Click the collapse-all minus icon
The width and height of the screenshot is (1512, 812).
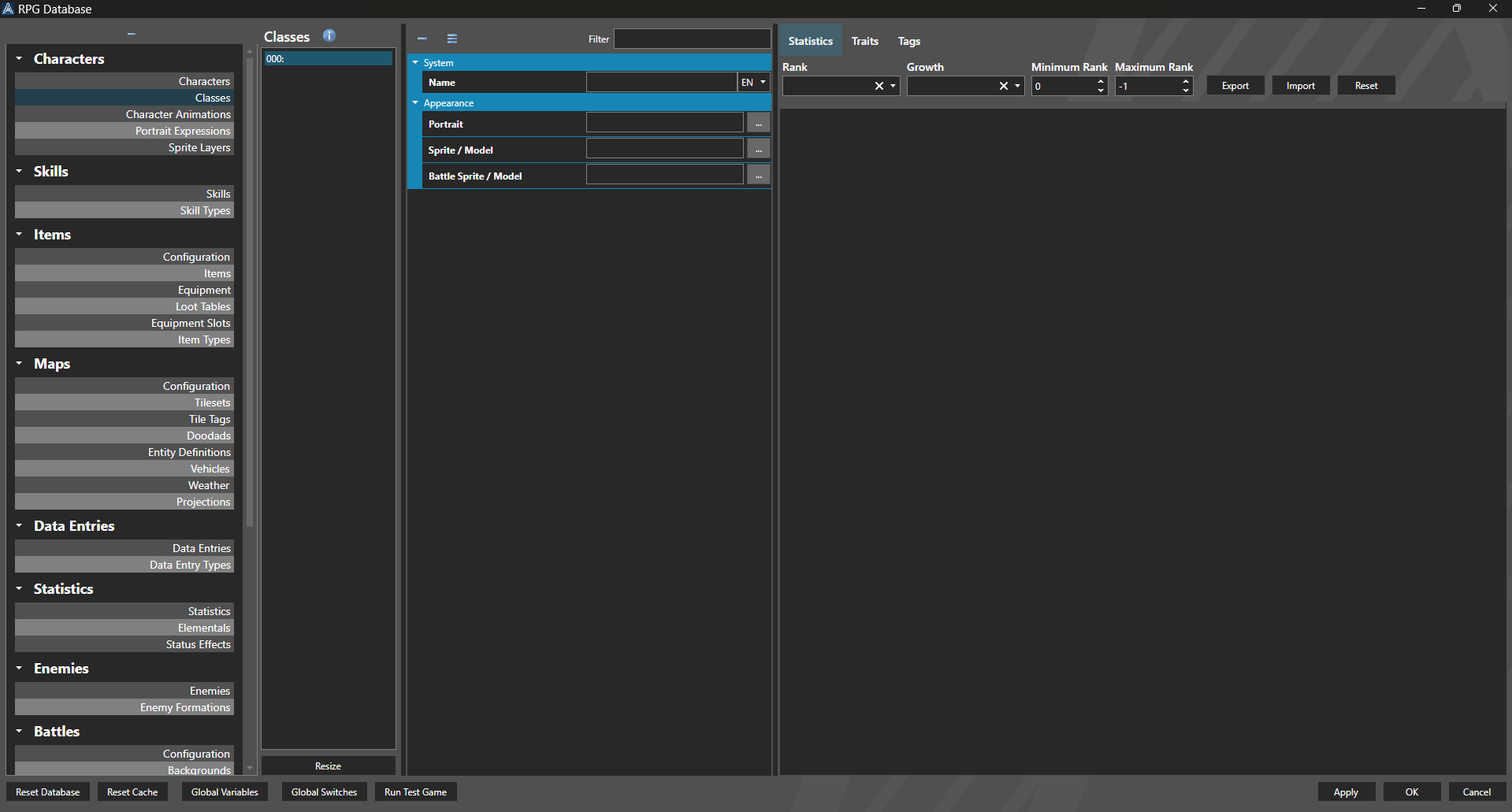pos(422,39)
